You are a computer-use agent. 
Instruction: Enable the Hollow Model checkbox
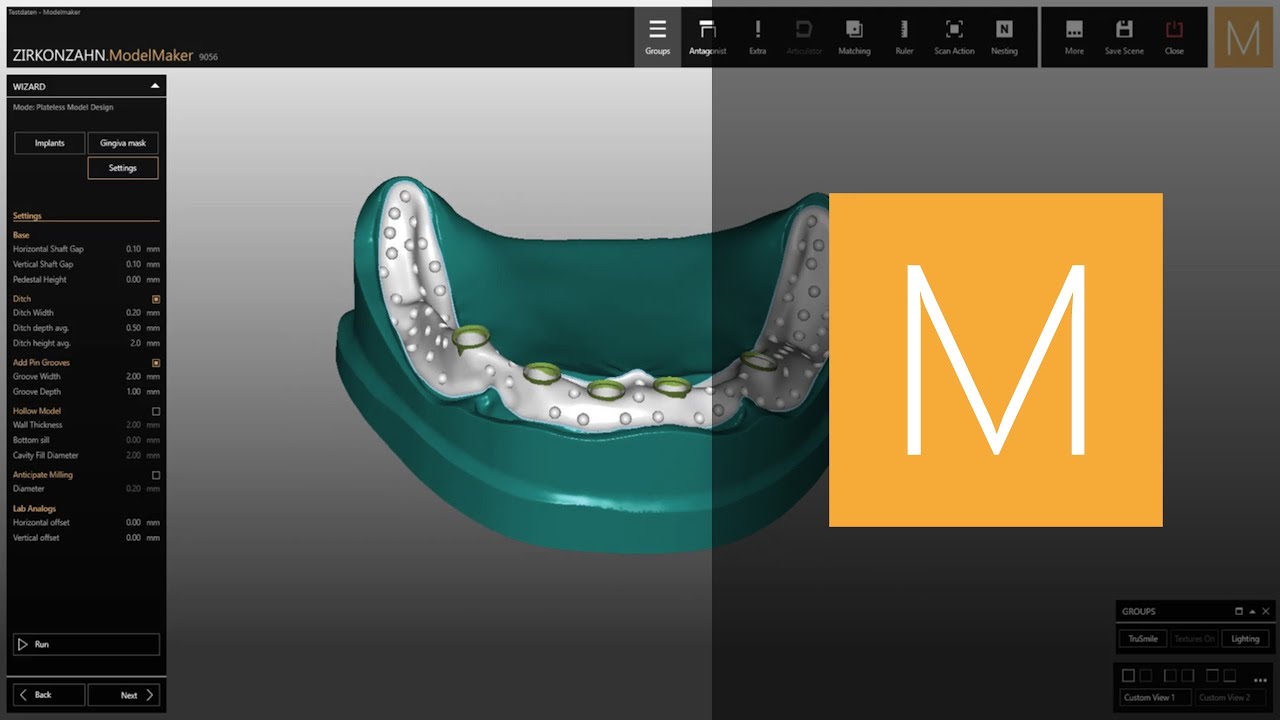(156, 411)
